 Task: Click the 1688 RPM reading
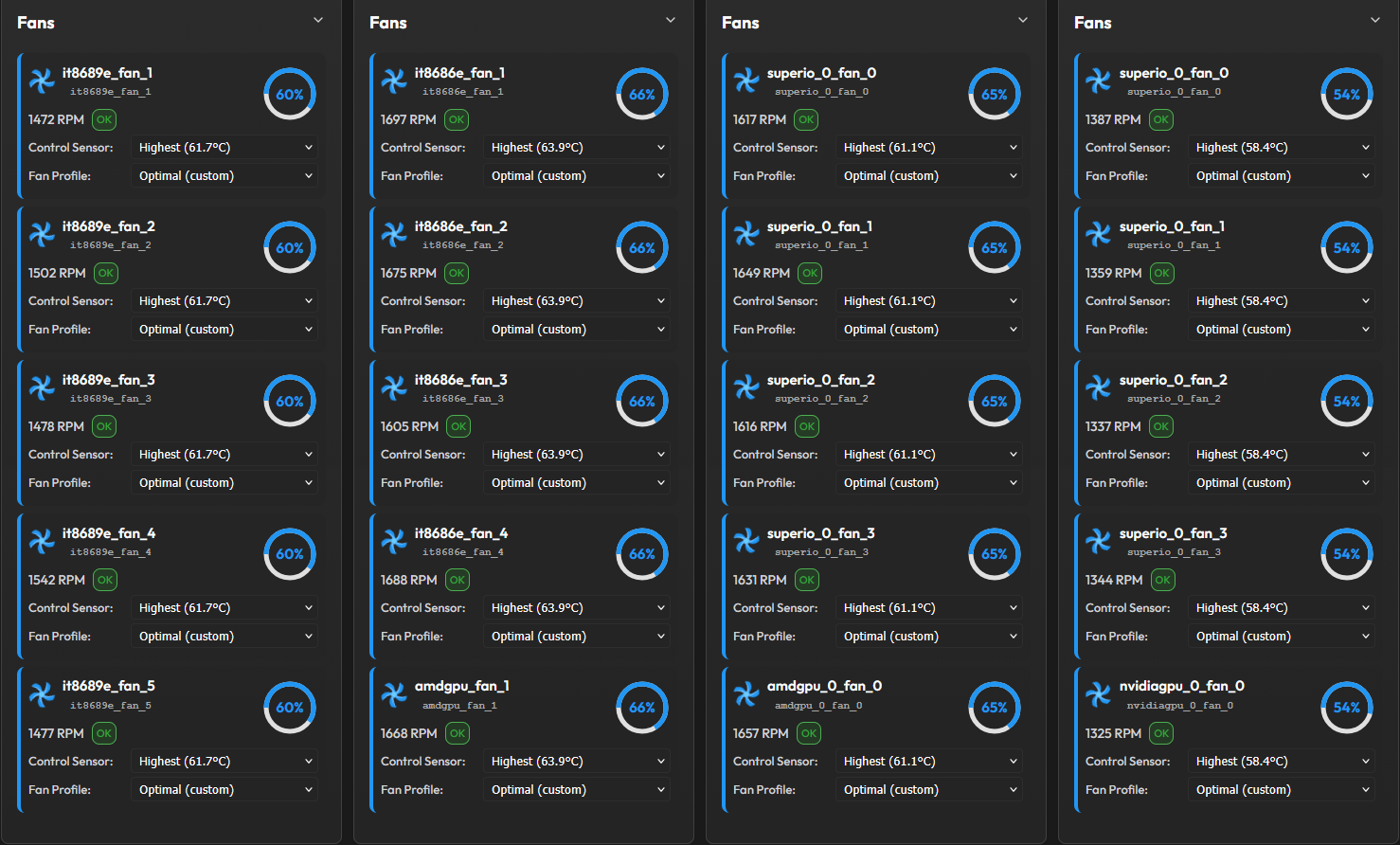pyautogui.click(x=408, y=580)
